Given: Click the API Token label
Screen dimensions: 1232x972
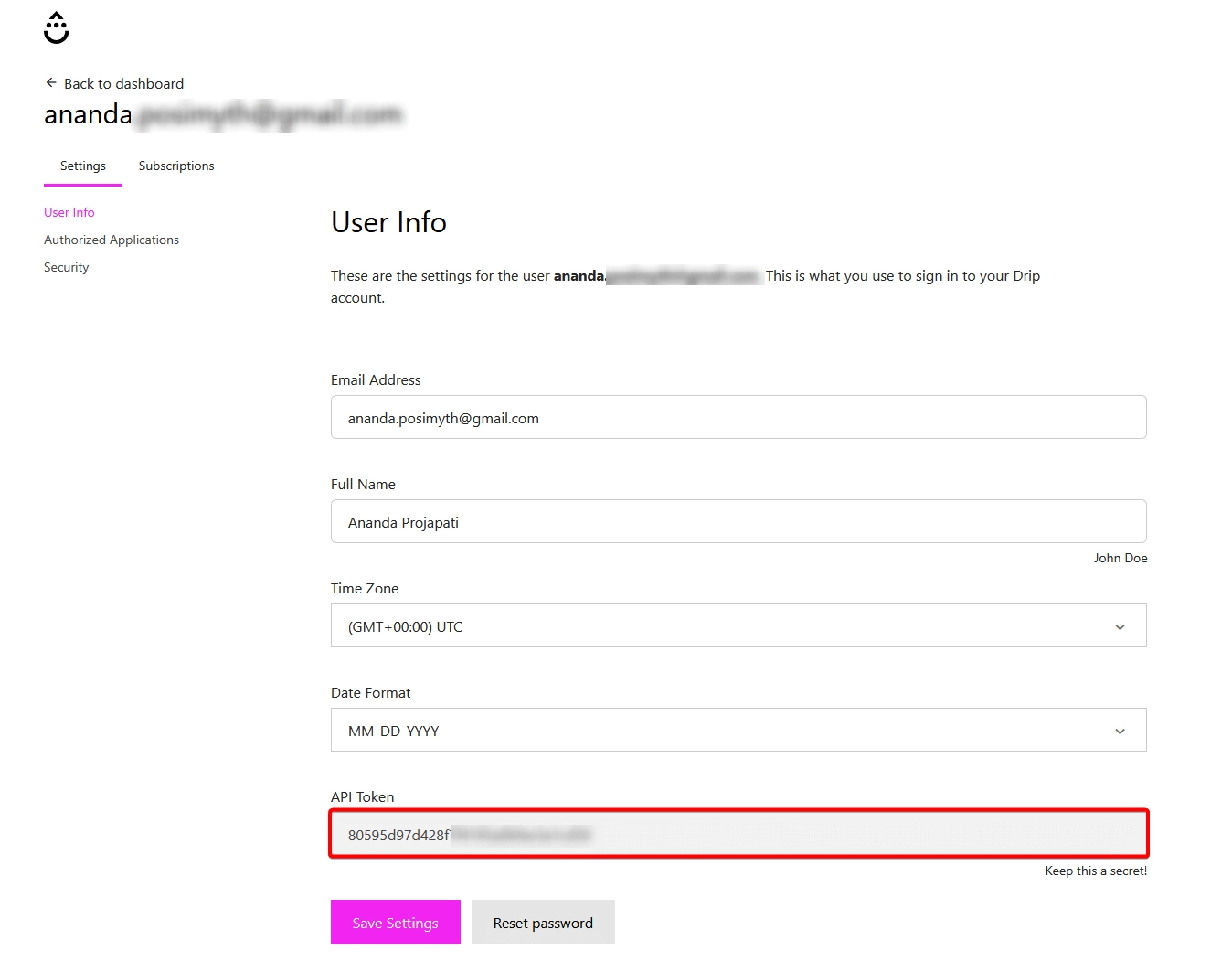Looking at the screenshot, I should [x=362, y=796].
